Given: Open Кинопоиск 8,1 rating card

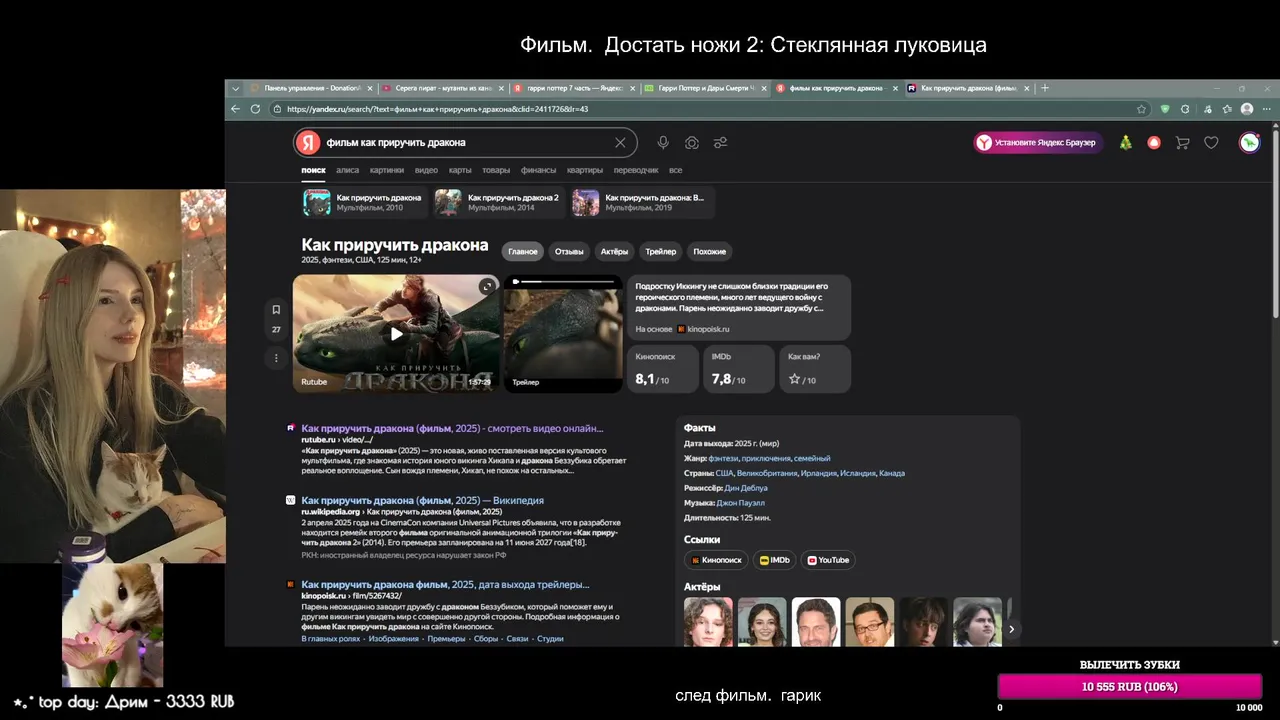Looking at the screenshot, I should (664, 369).
